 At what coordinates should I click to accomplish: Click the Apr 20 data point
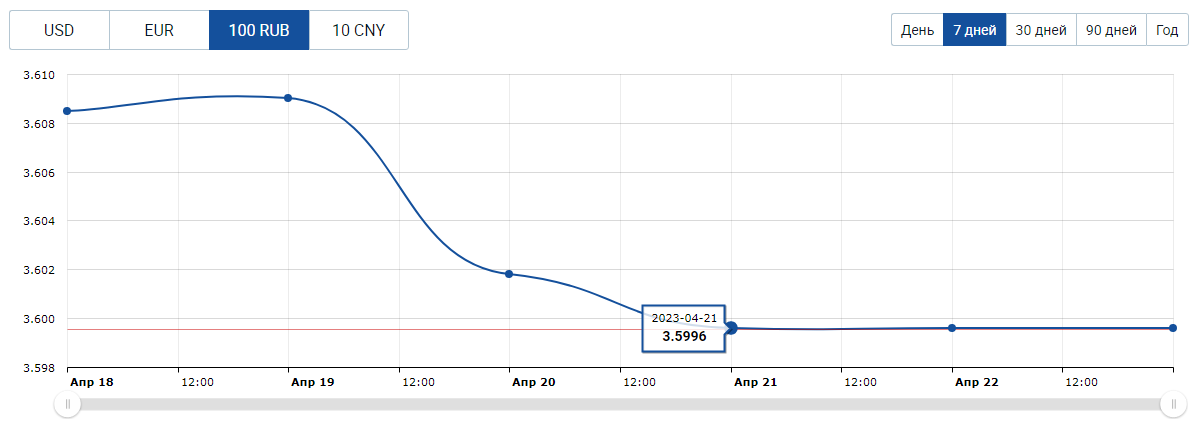[509, 274]
